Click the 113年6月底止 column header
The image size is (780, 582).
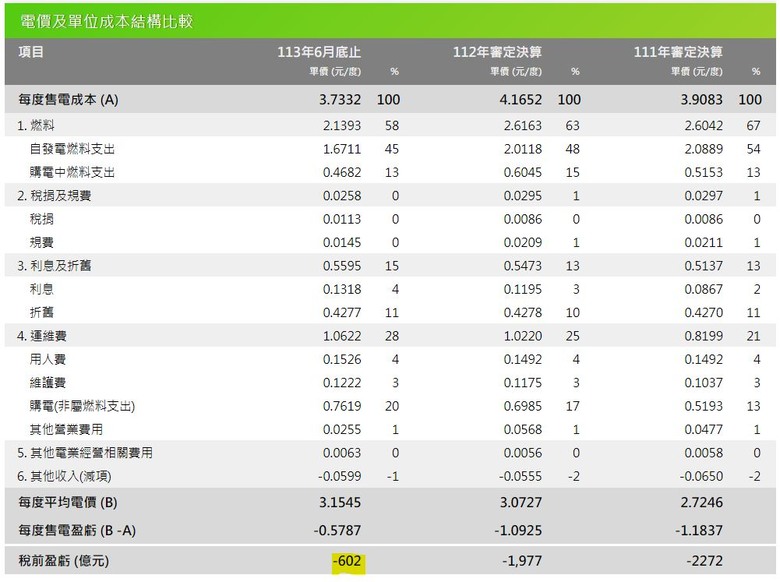(x=319, y=52)
